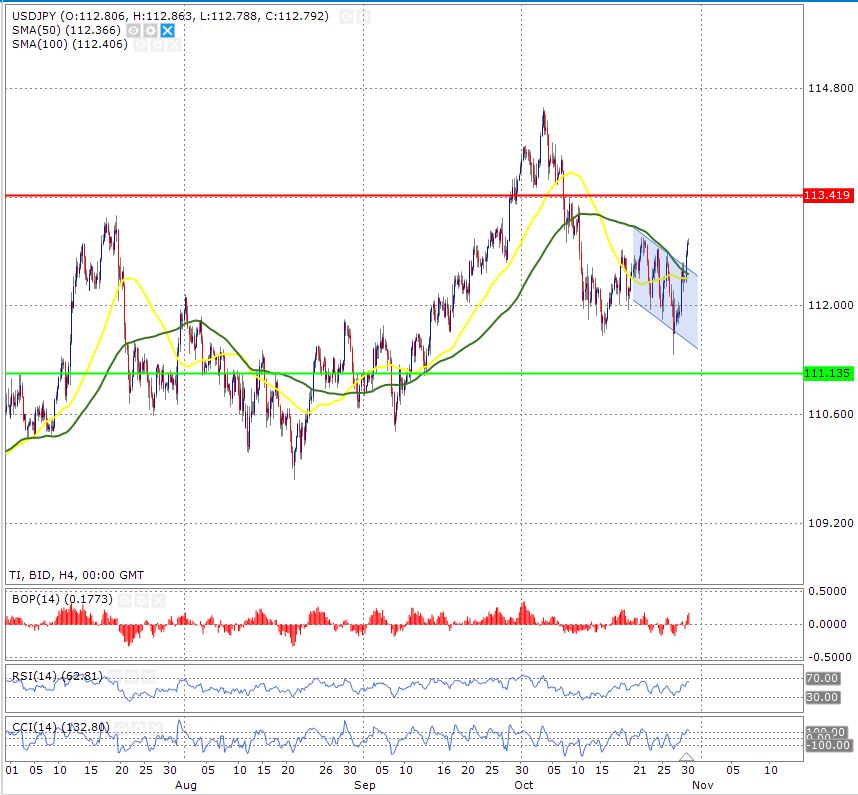Select the red 113.419 price level label
858x795 pixels.
pos(827,196)
